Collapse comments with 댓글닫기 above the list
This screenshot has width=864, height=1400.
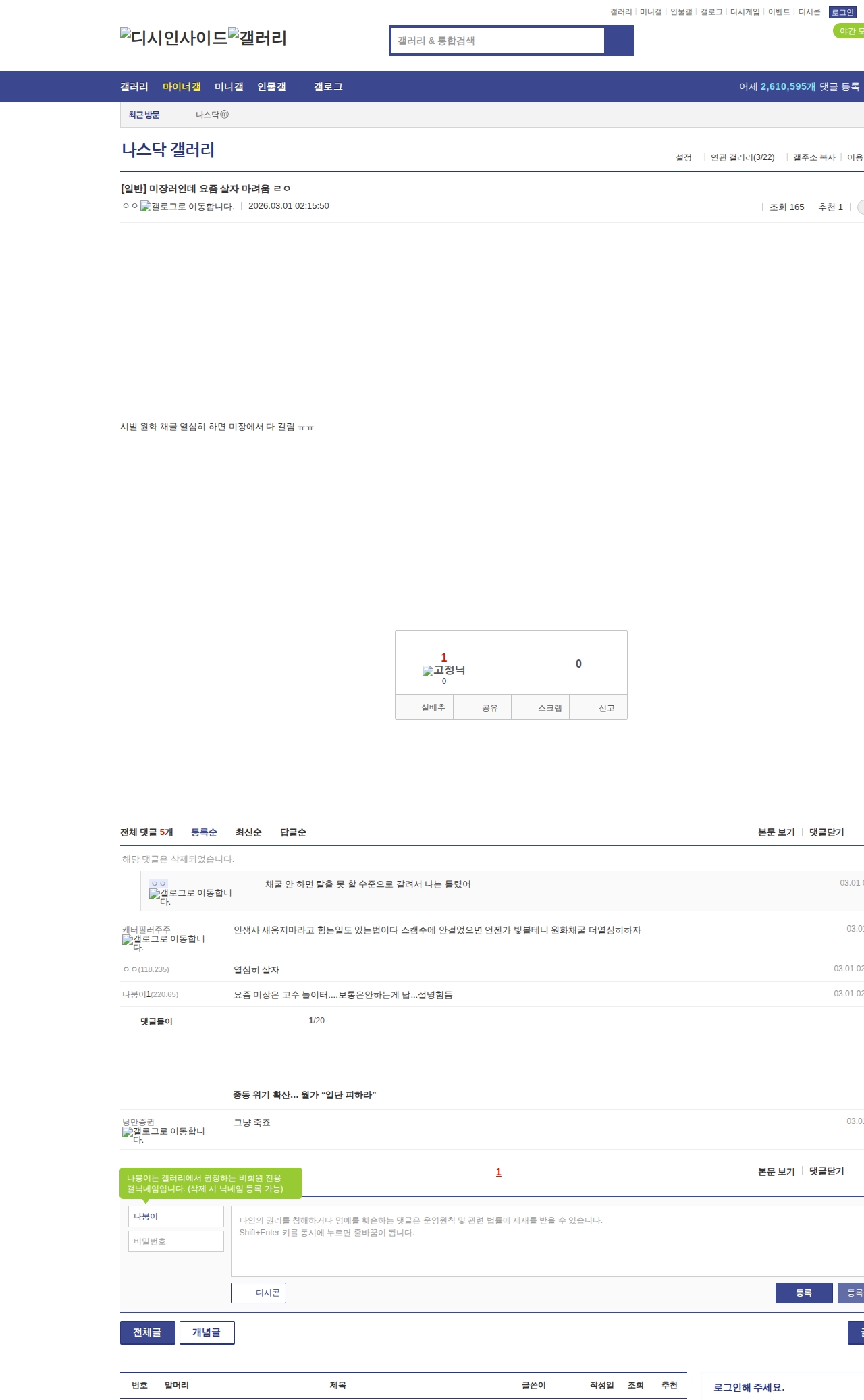pos(827,832)
